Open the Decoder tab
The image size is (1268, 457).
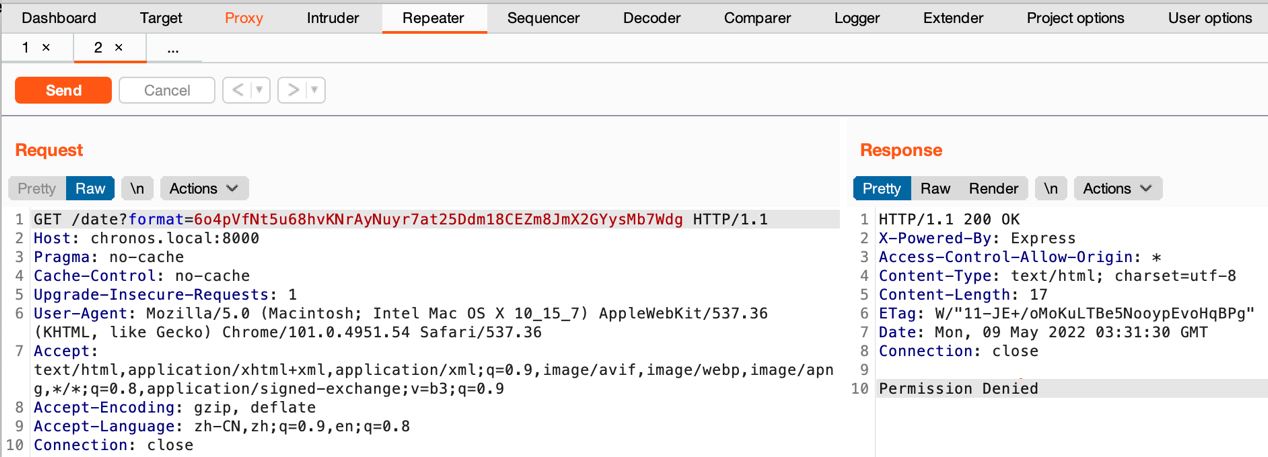click(651, 18)
